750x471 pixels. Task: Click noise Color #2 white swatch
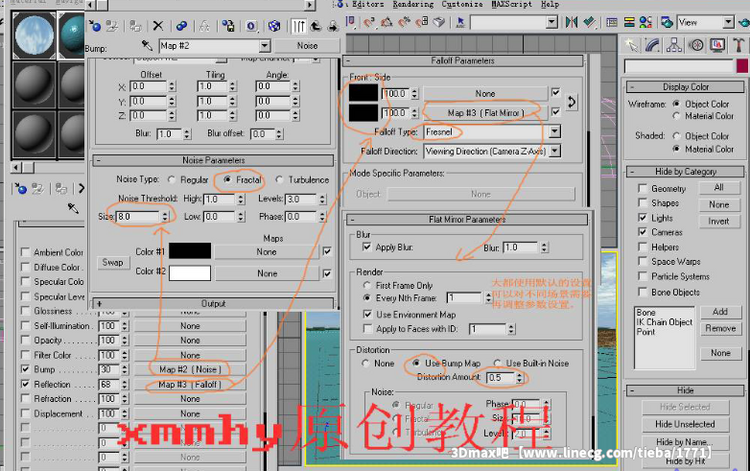pos(190,273)
